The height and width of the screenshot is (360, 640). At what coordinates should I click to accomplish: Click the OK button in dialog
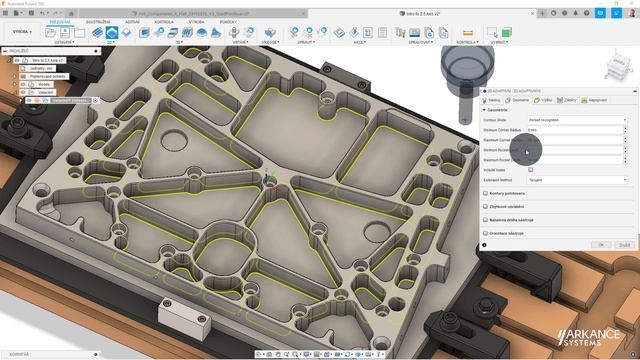pos(601,245)
